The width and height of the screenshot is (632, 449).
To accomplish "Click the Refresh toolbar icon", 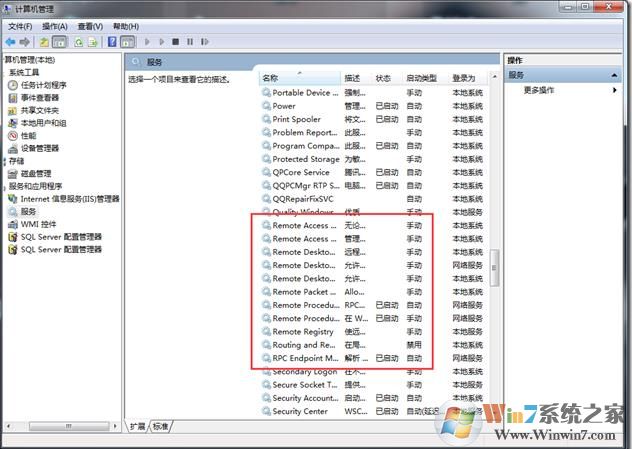I will (x=78, y=42).
